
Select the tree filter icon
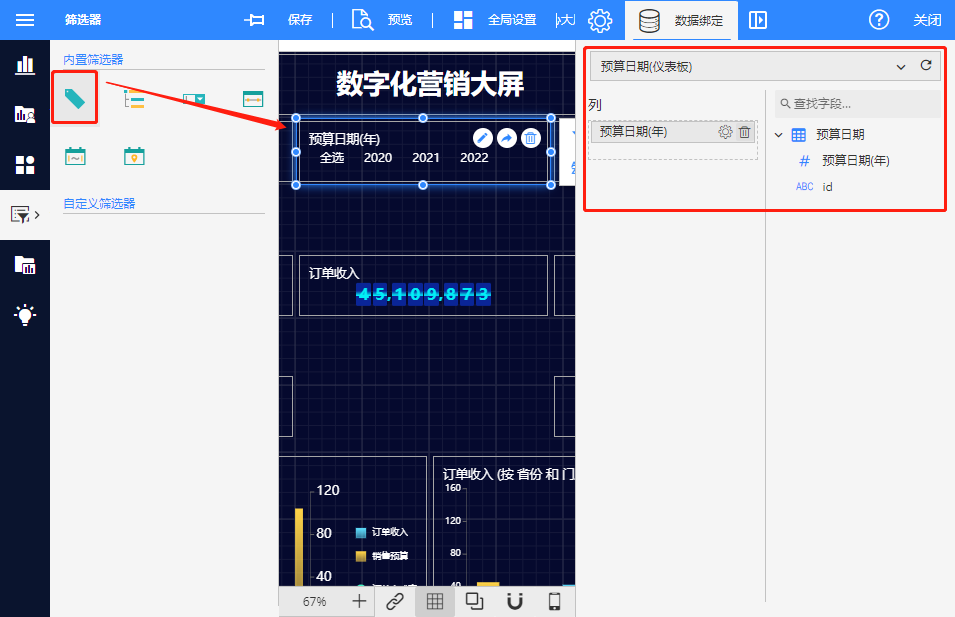coord(133,98)
